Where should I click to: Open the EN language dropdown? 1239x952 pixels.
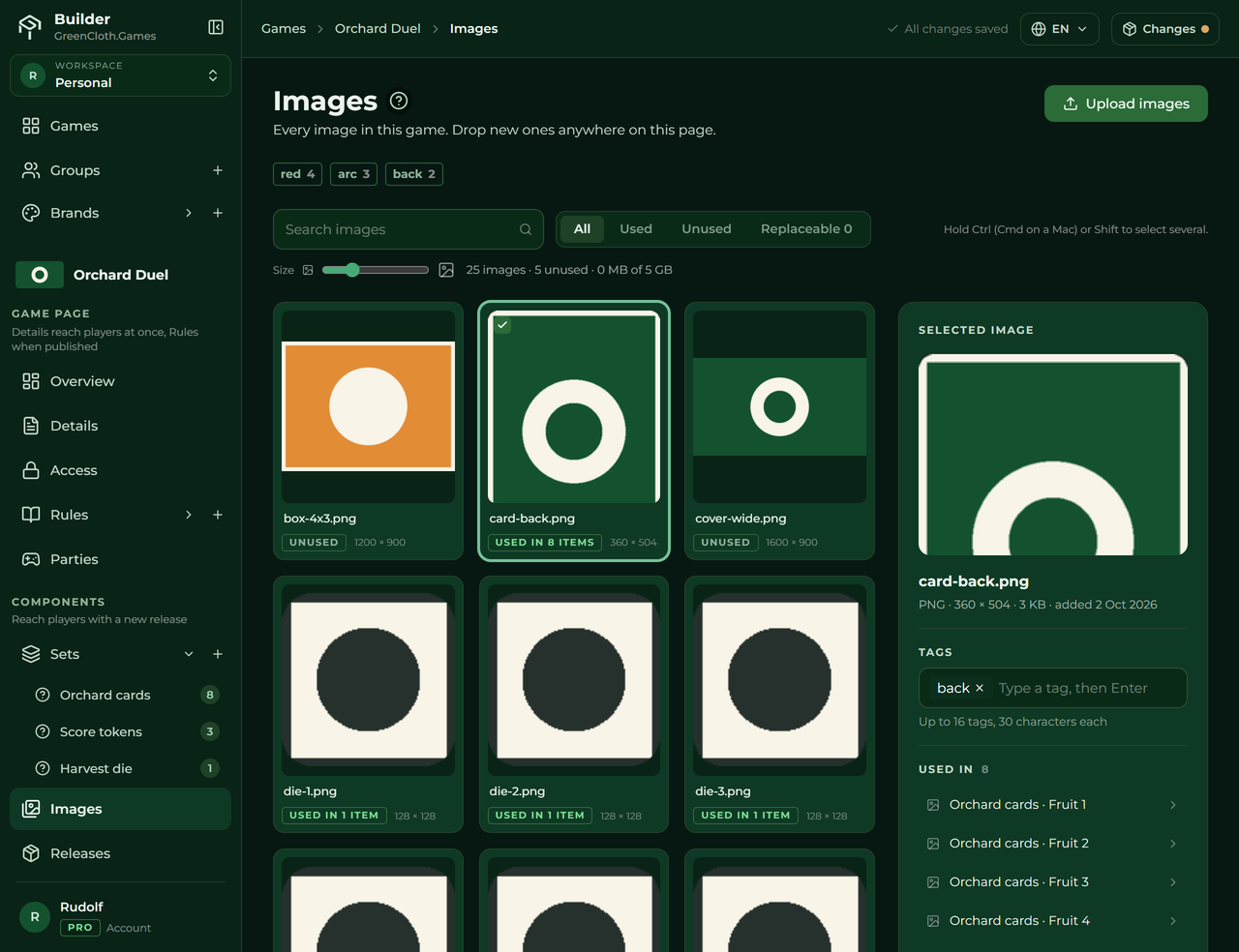pos(1060,29)
